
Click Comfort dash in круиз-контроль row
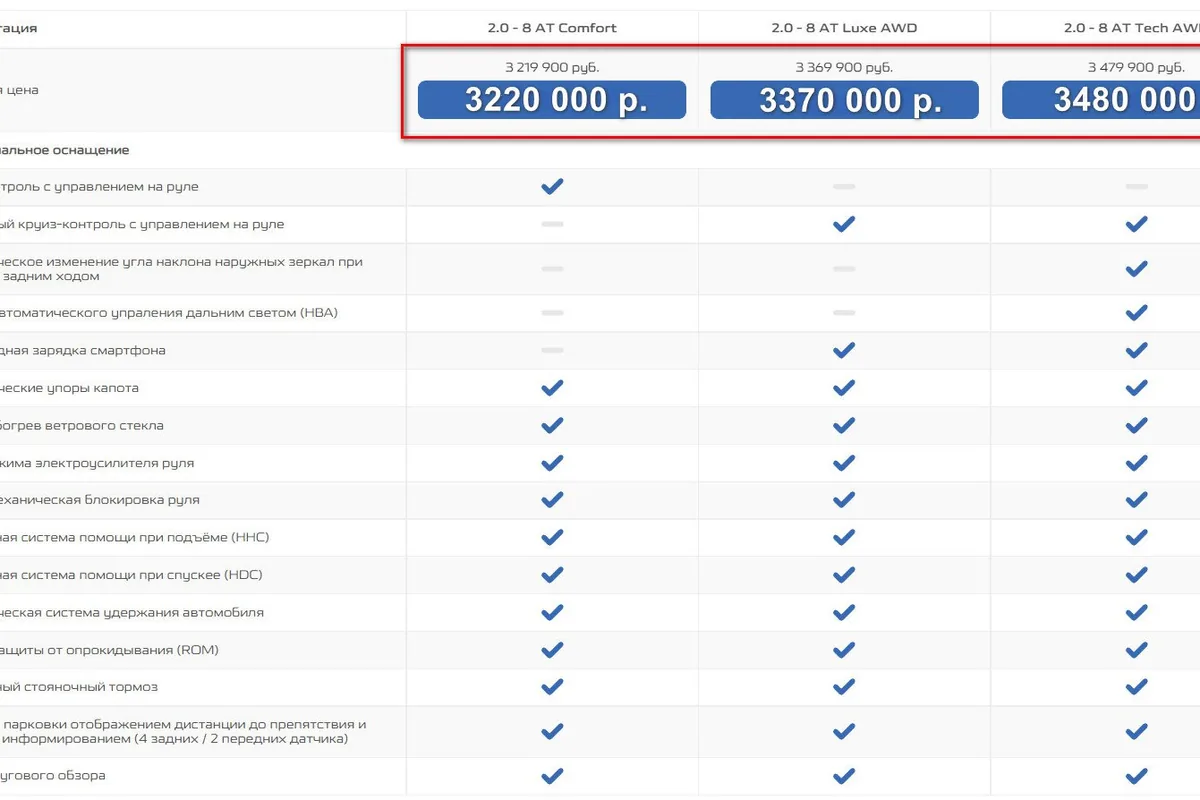[552, 224]
